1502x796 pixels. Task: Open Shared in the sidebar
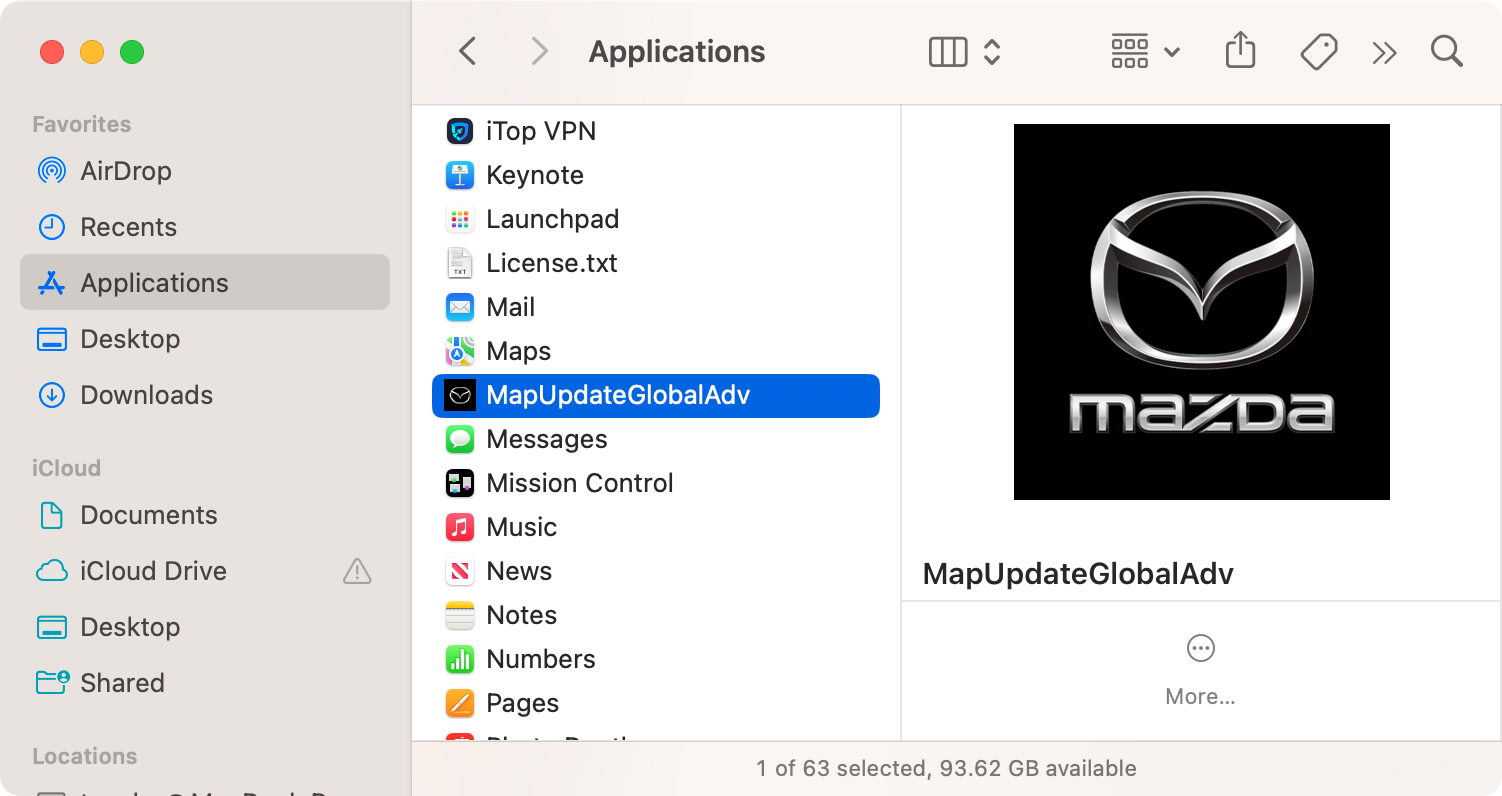205,683
